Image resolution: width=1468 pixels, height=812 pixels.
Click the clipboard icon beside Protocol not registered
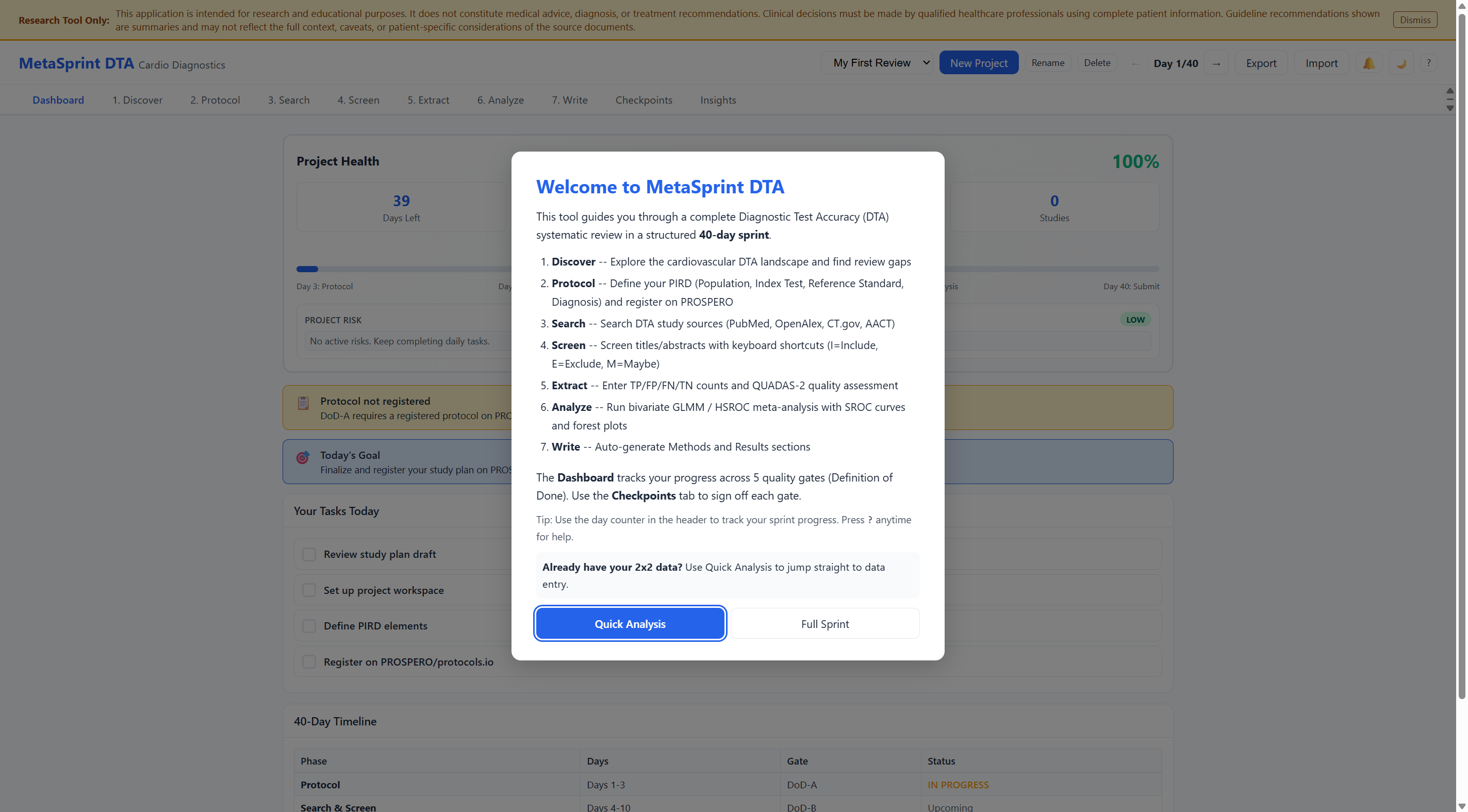point(303,403)
